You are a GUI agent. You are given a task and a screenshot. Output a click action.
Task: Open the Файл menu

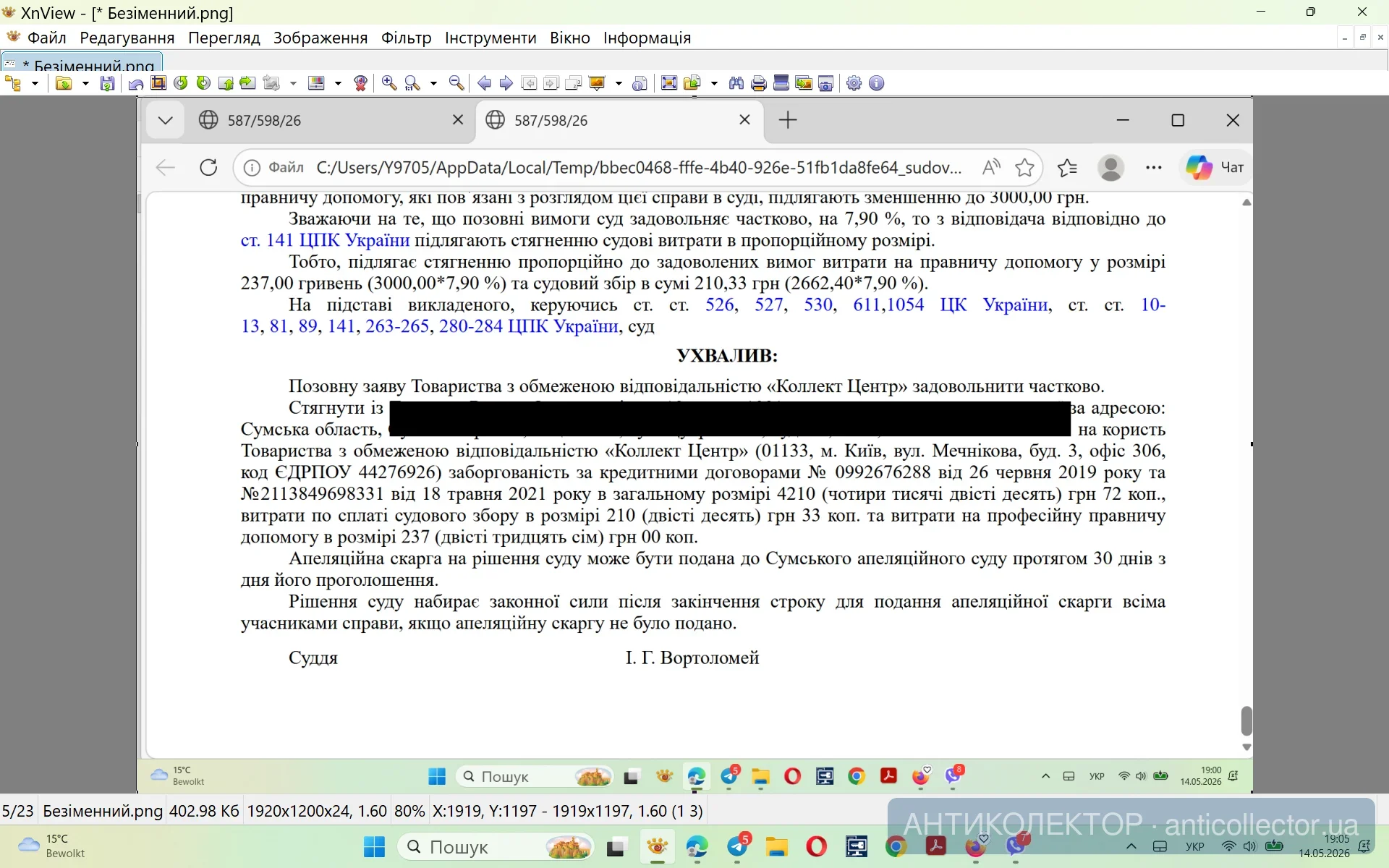tap(47, 38)
